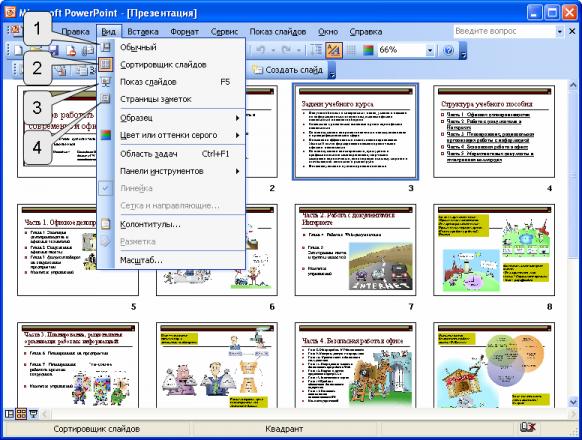Select slide 8 thumbnail with yellow notes

click(494, 250)
